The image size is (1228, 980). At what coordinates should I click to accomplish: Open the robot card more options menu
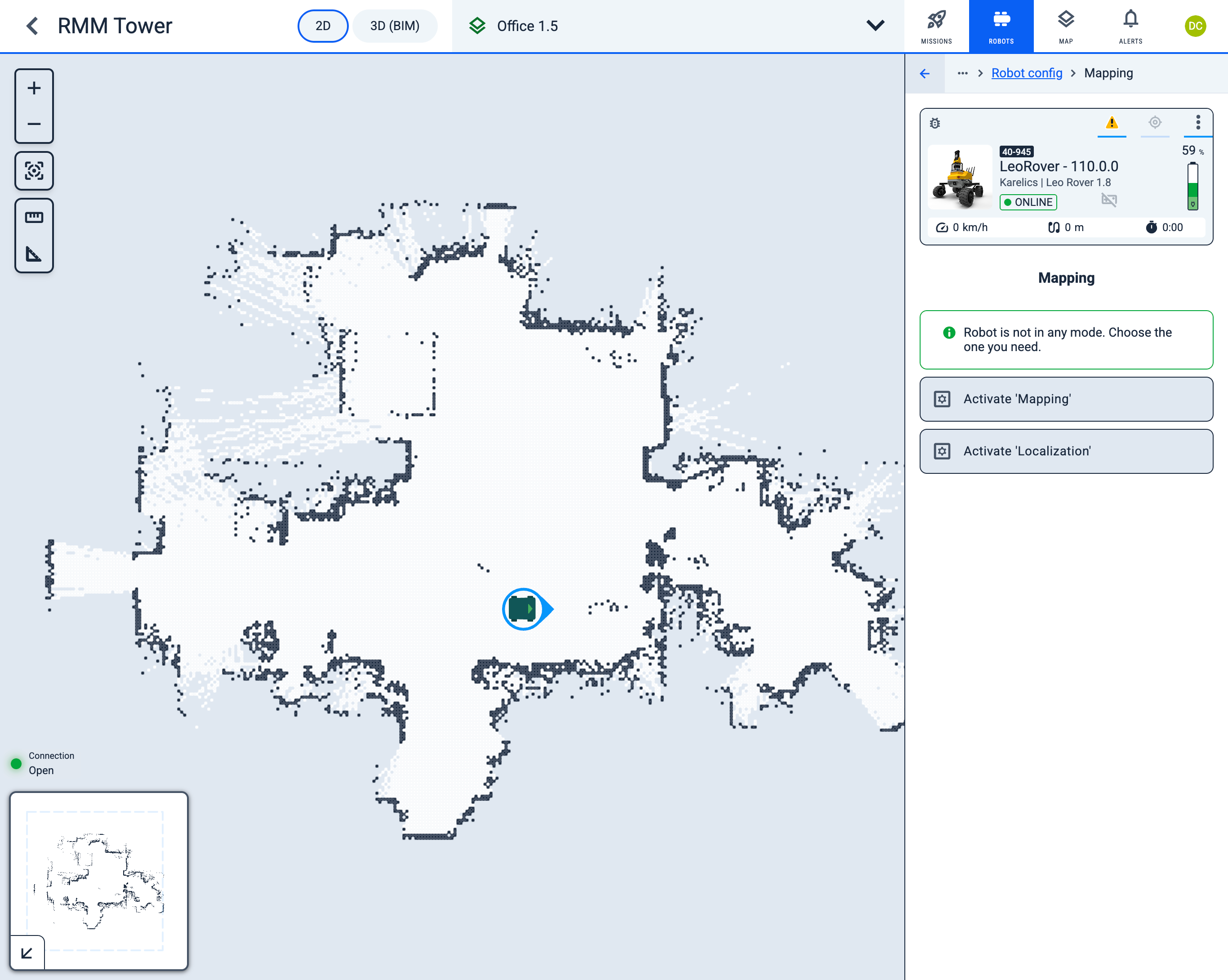[1198, 123]
